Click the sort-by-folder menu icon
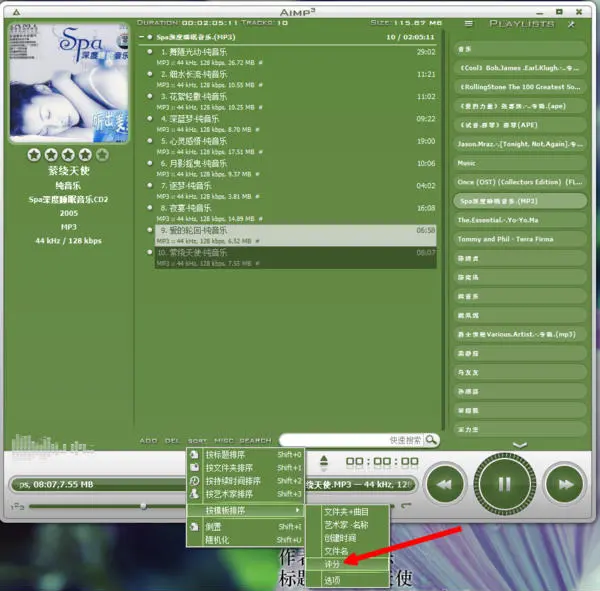The image size is (600, 591). point(194,467)
